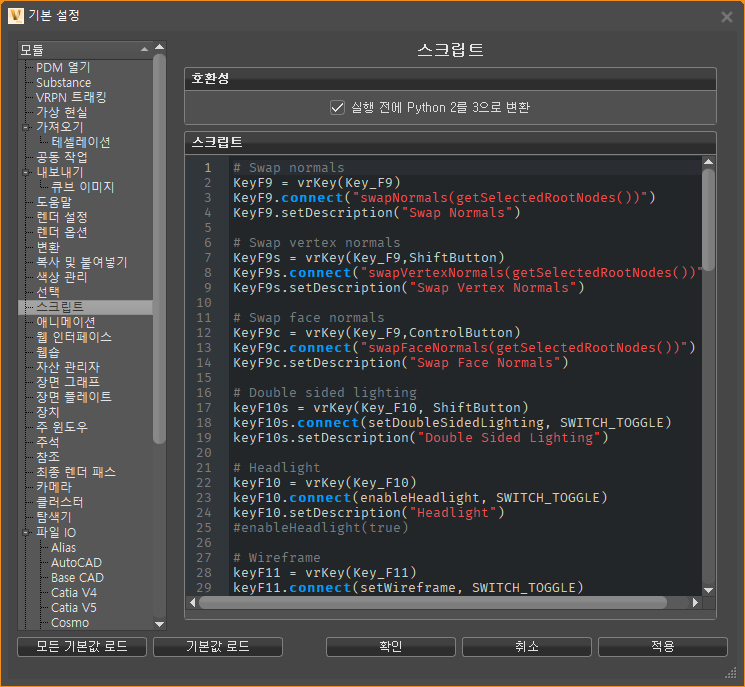Click script line "# Swap normals"
Image resolution: width=745 pixels, height=687 pixels.
pos(288,168)
